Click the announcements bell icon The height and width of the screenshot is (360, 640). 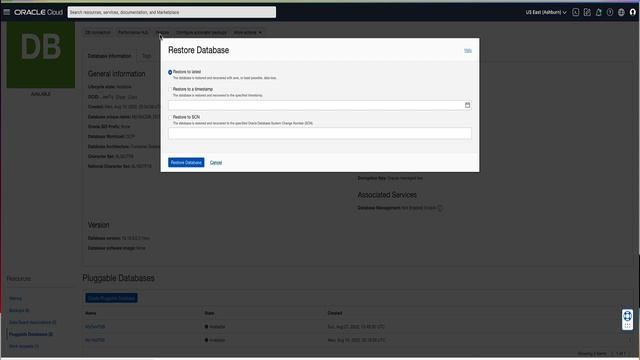[x=598, y=12]
